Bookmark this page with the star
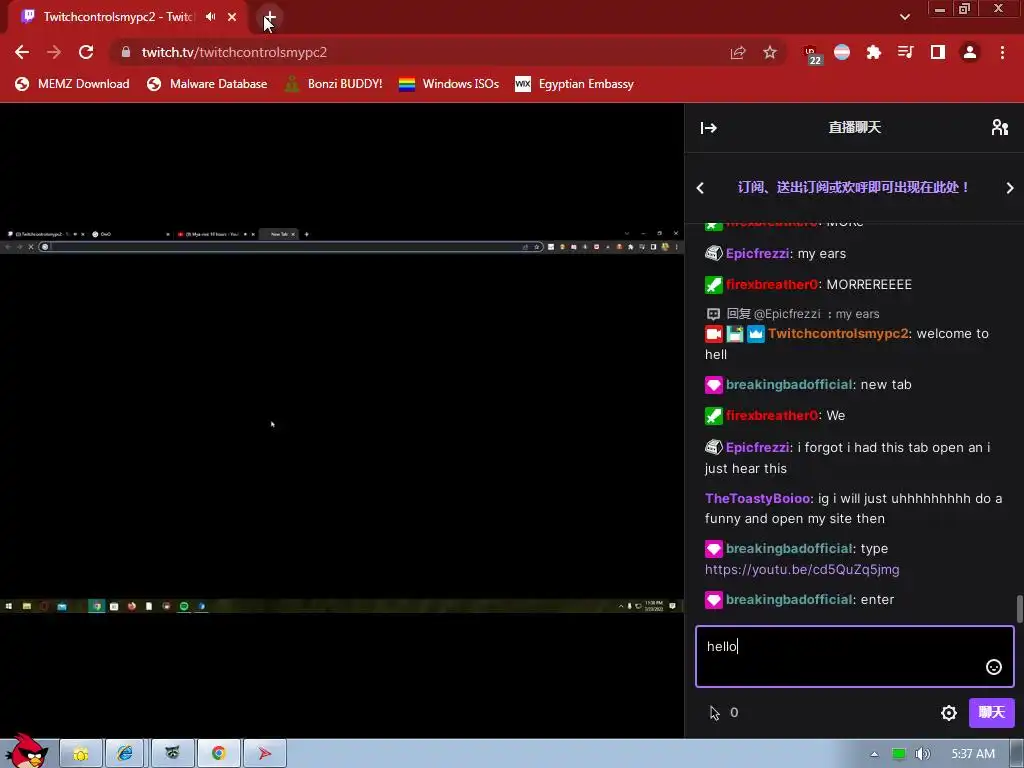Screen dimensions: 1024x768 (x=770, y=52)
